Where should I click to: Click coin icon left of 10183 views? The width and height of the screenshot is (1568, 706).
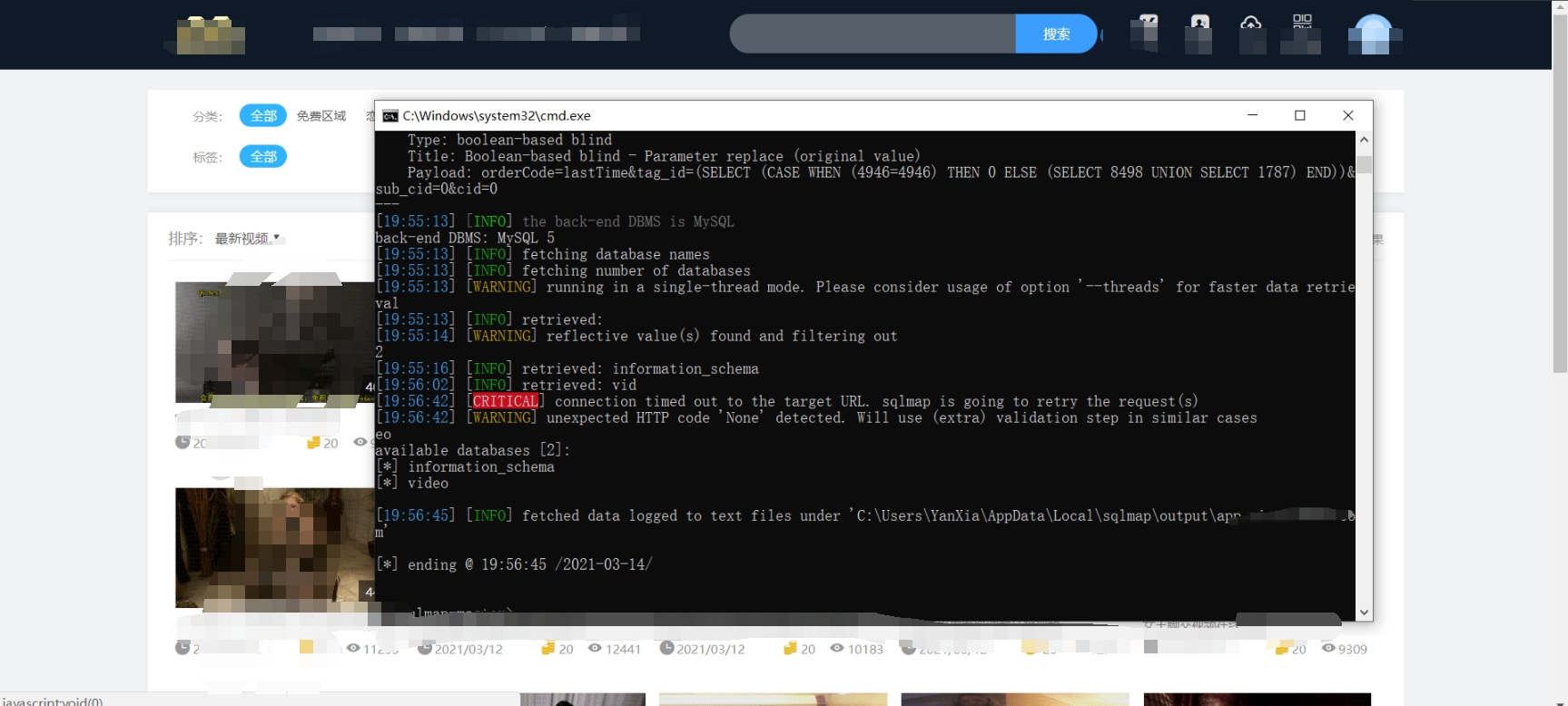pos(790,649)
